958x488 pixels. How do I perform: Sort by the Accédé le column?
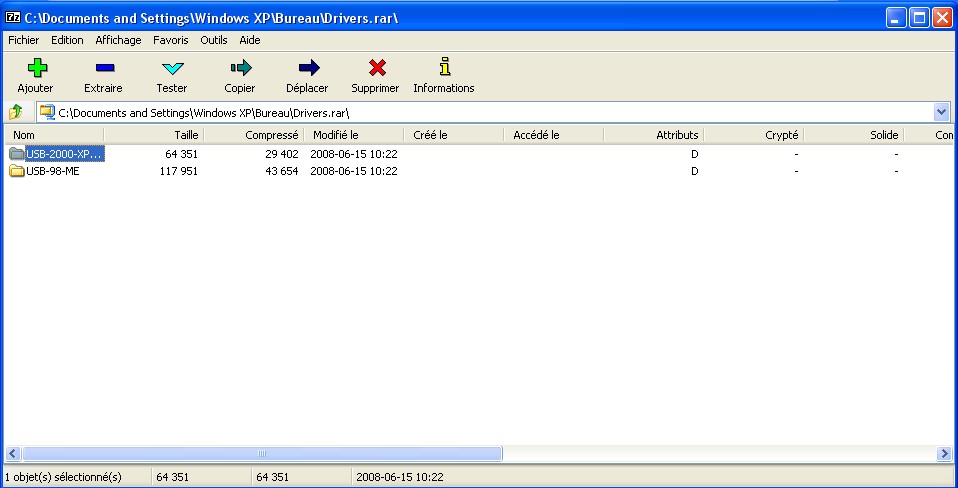[554, 135]
